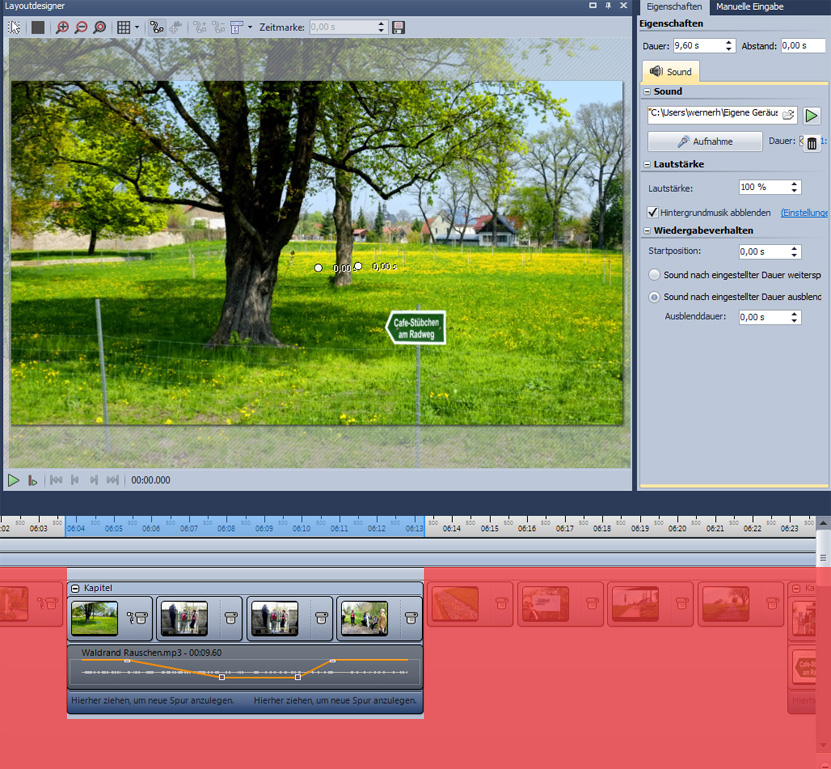Browse for sound file with folder icon
Screen dimensions: 831x769
pyautogui.click(x=788, y=115)
